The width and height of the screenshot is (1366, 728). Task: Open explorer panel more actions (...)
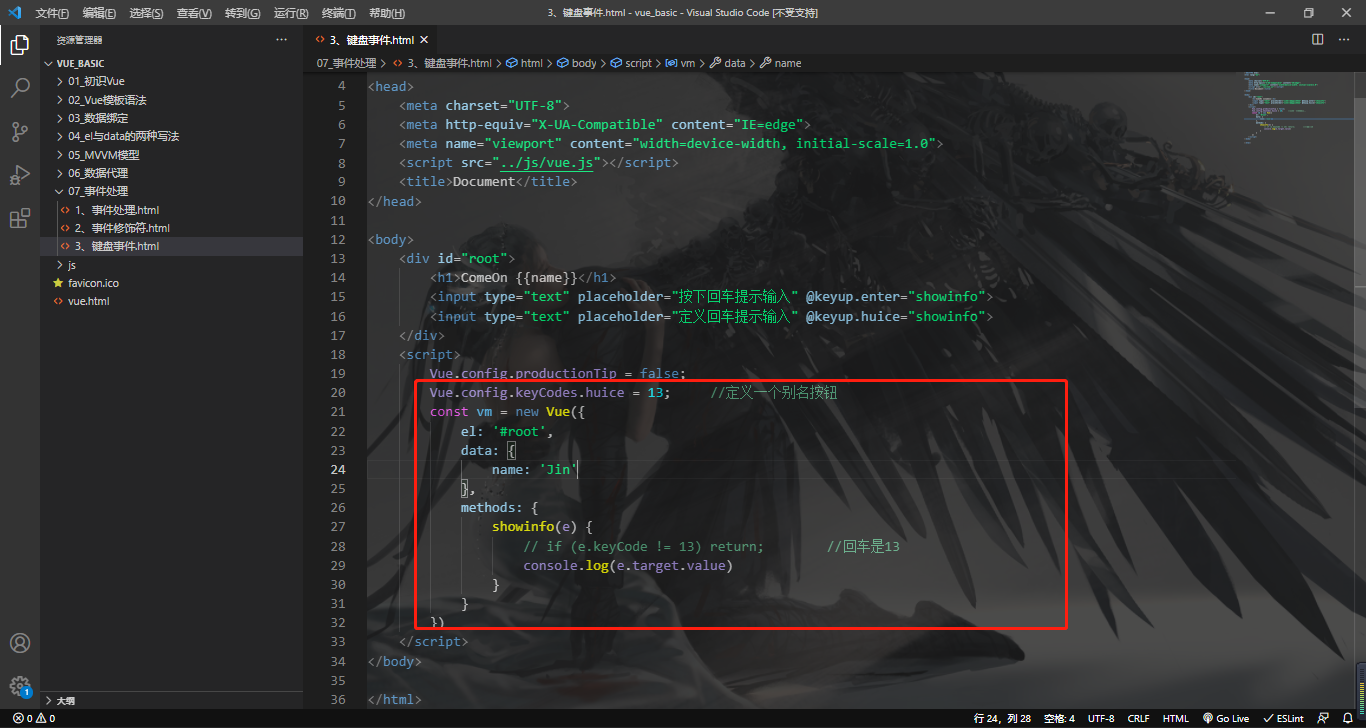click(x=282, y=40)
